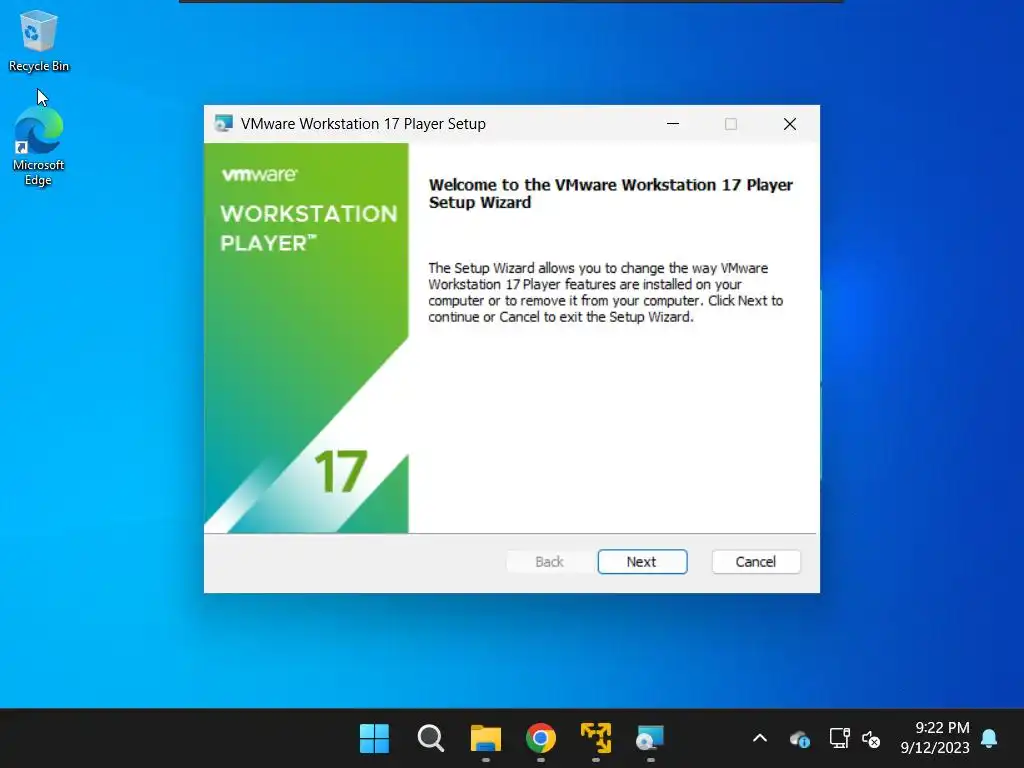Viewport: 1024px width, 768px height.
Task: Click the Setup Wizard description paragraph
Action: [x=605, y=293]
